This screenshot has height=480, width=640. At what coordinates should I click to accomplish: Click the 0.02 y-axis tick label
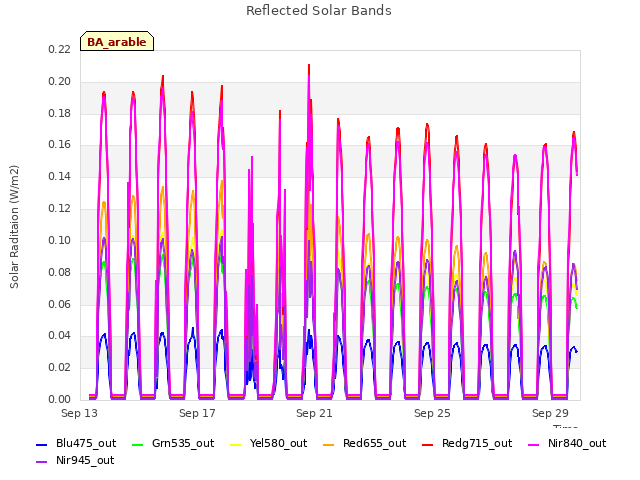[x=60, y=367]
